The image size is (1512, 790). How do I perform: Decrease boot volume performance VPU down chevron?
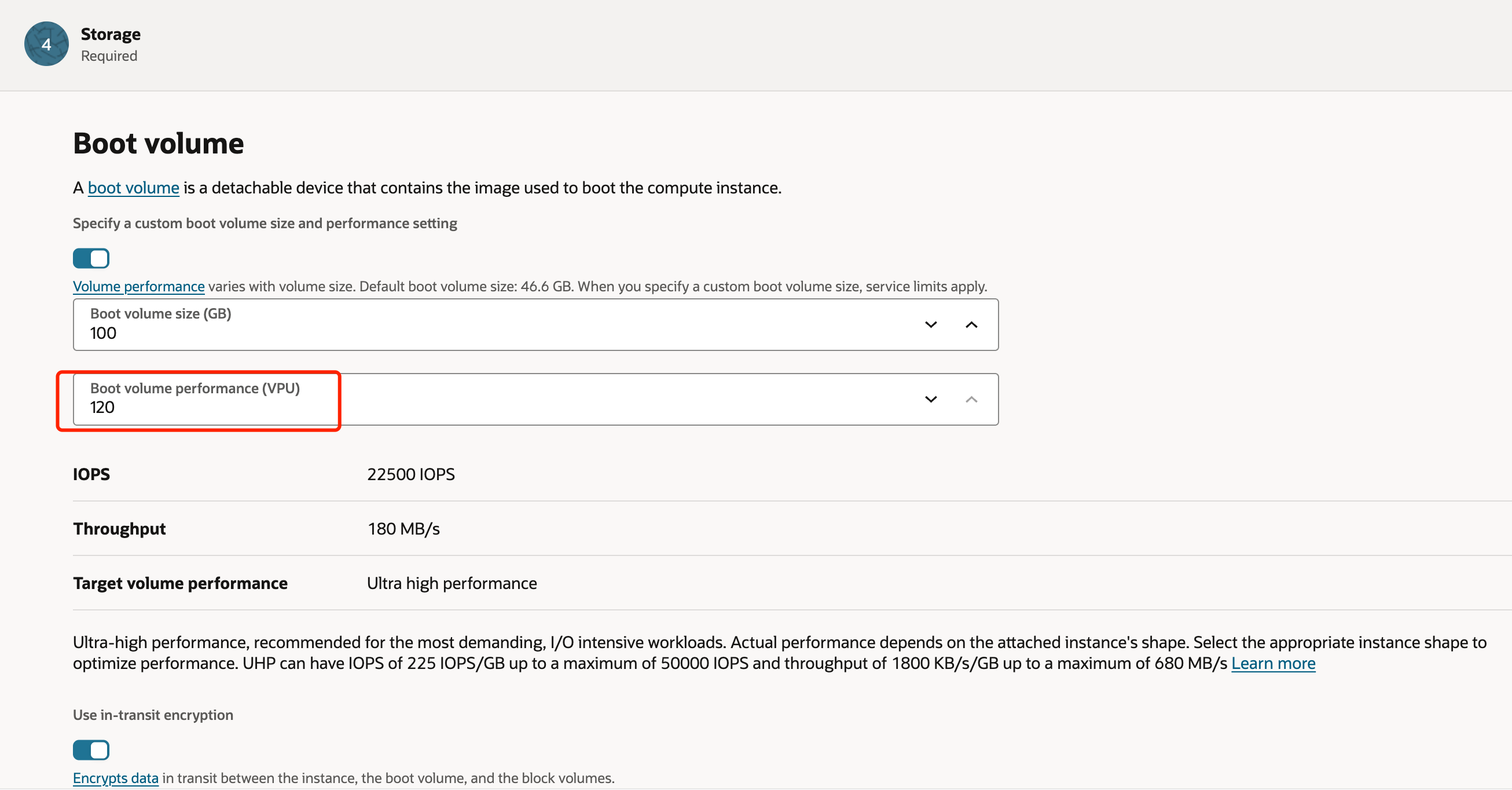[x=931, y=400]
